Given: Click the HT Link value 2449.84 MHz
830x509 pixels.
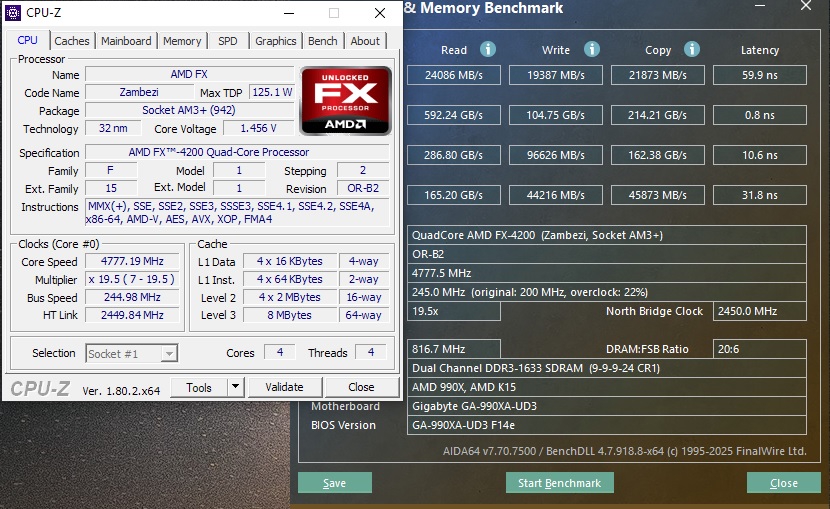Looking at the screenshot, I should 132,315.
